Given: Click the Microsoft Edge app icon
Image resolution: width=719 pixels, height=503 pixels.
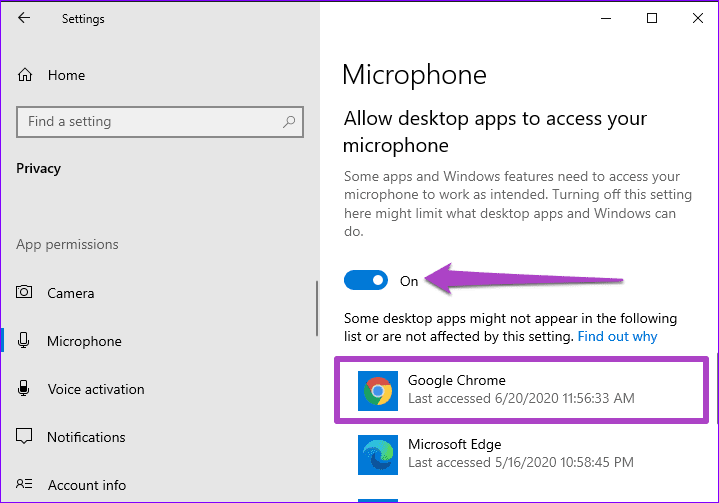Looking at the screenshot, I should point(378,455).
